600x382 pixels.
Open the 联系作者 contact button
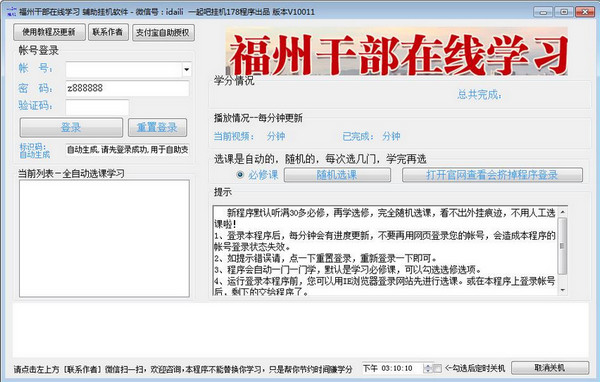point(108,32)
